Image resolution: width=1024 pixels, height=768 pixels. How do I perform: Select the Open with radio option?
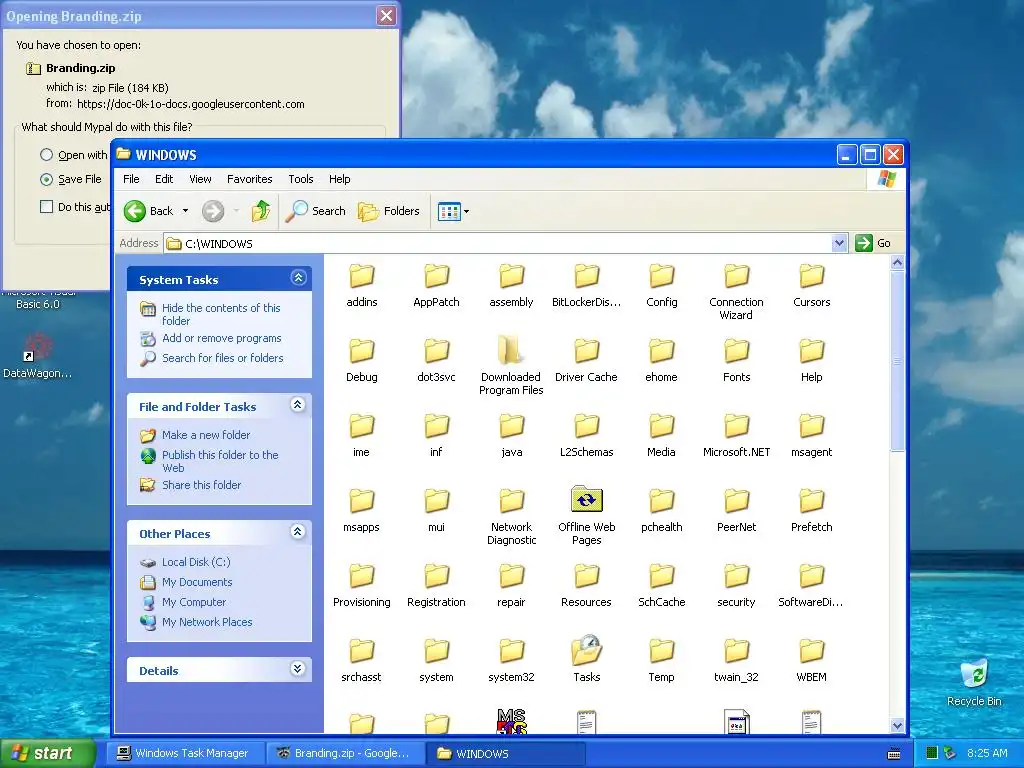click(x=46, y=155)
